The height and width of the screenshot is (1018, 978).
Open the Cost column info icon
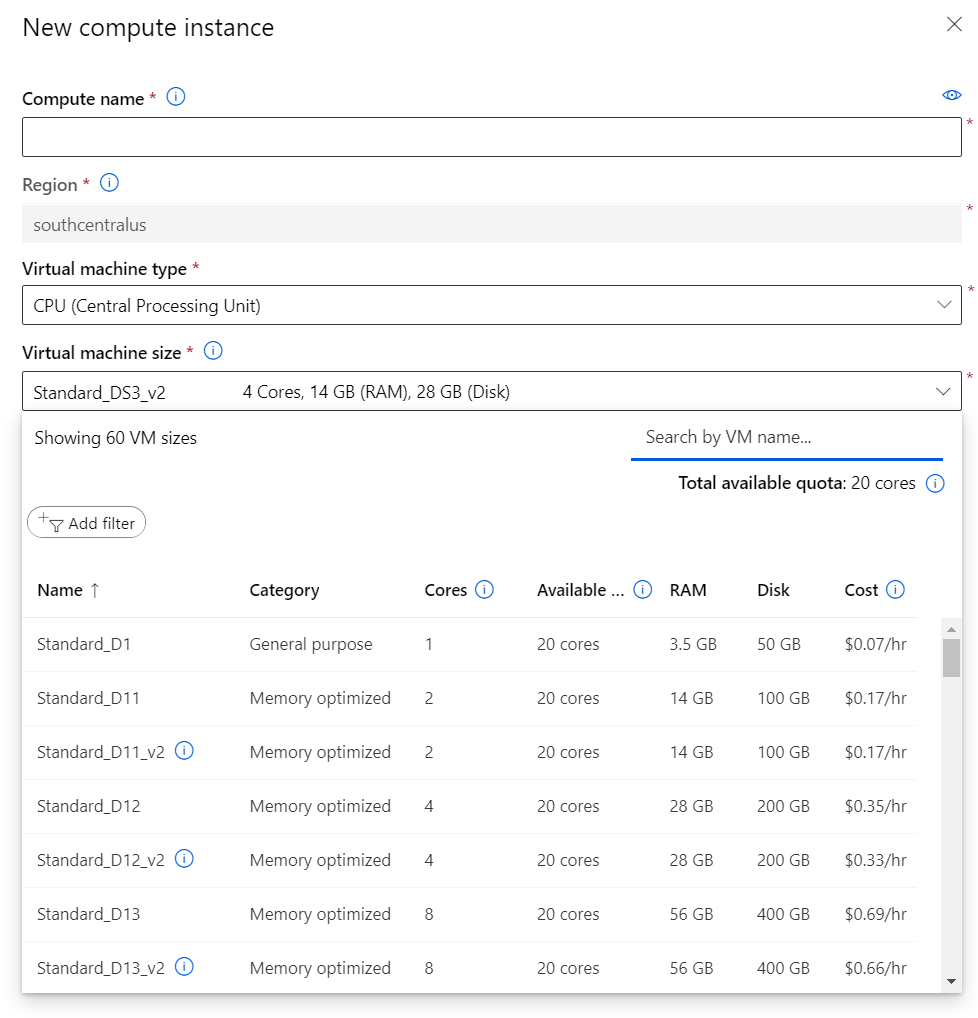[x=895, y=589]
